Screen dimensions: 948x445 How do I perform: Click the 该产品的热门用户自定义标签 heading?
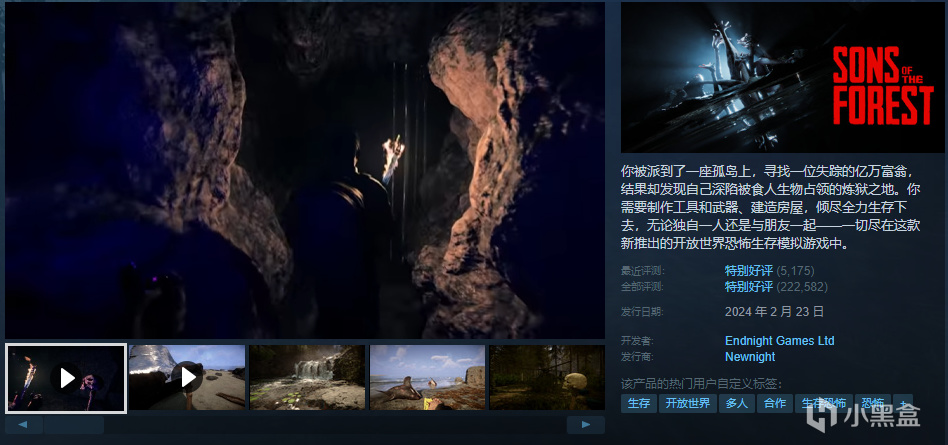(701, 385)
